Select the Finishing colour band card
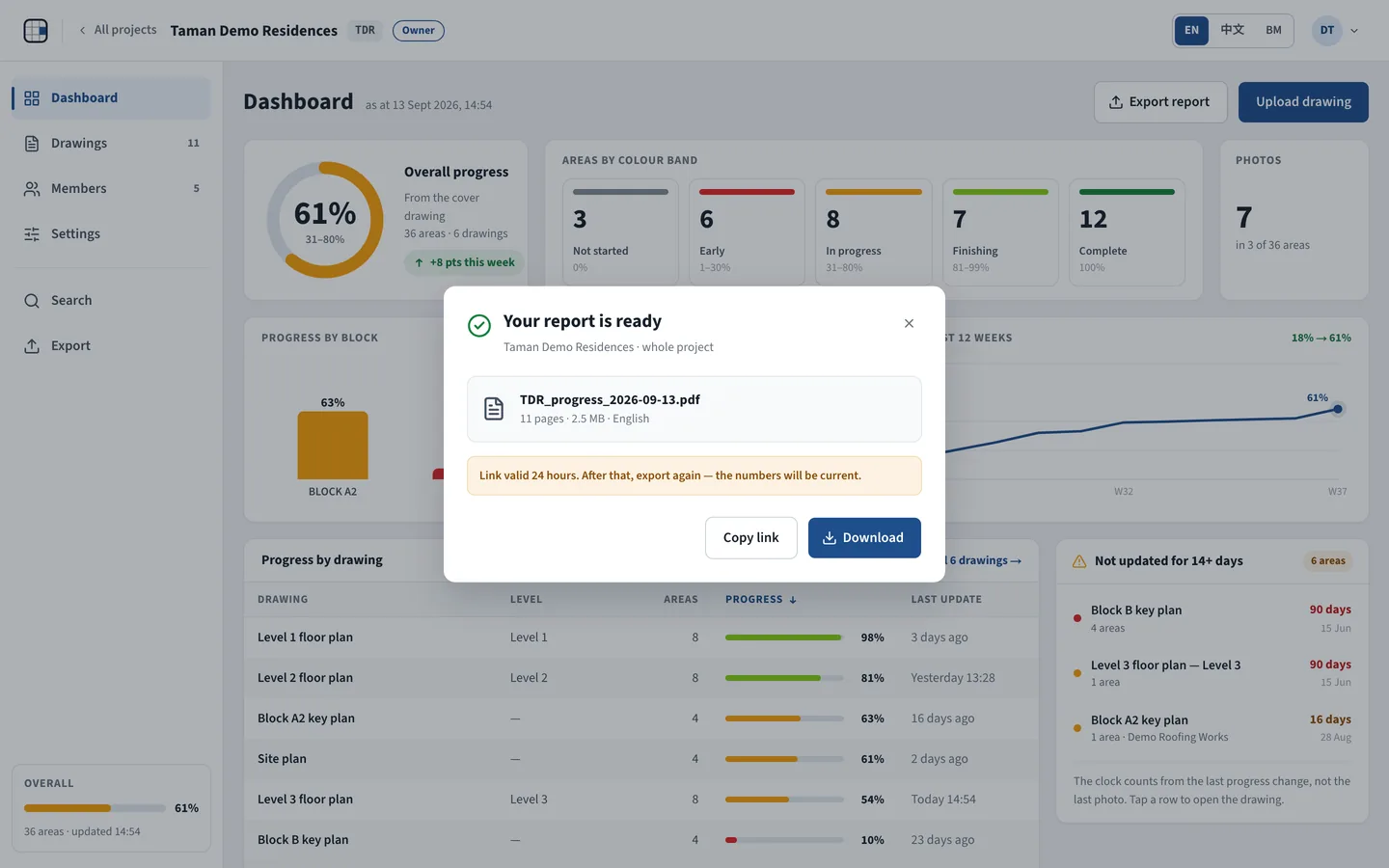The image size is (1389, 868). click(x=1000, y=232)
